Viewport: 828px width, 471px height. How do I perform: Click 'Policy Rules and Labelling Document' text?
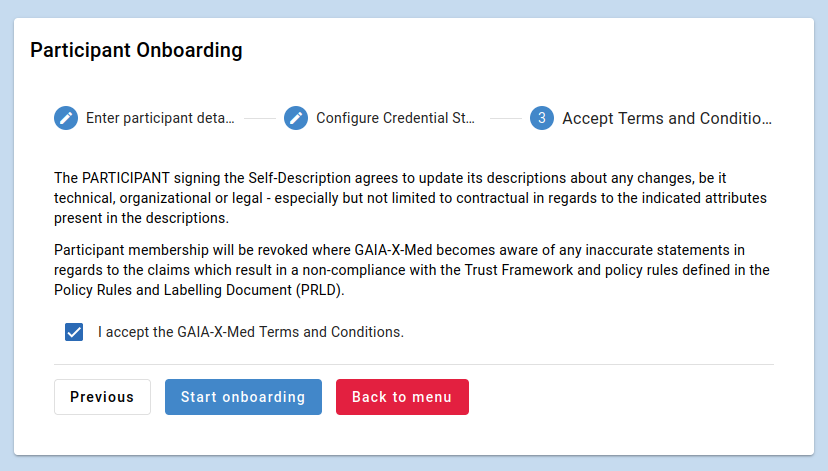point(173,290)
